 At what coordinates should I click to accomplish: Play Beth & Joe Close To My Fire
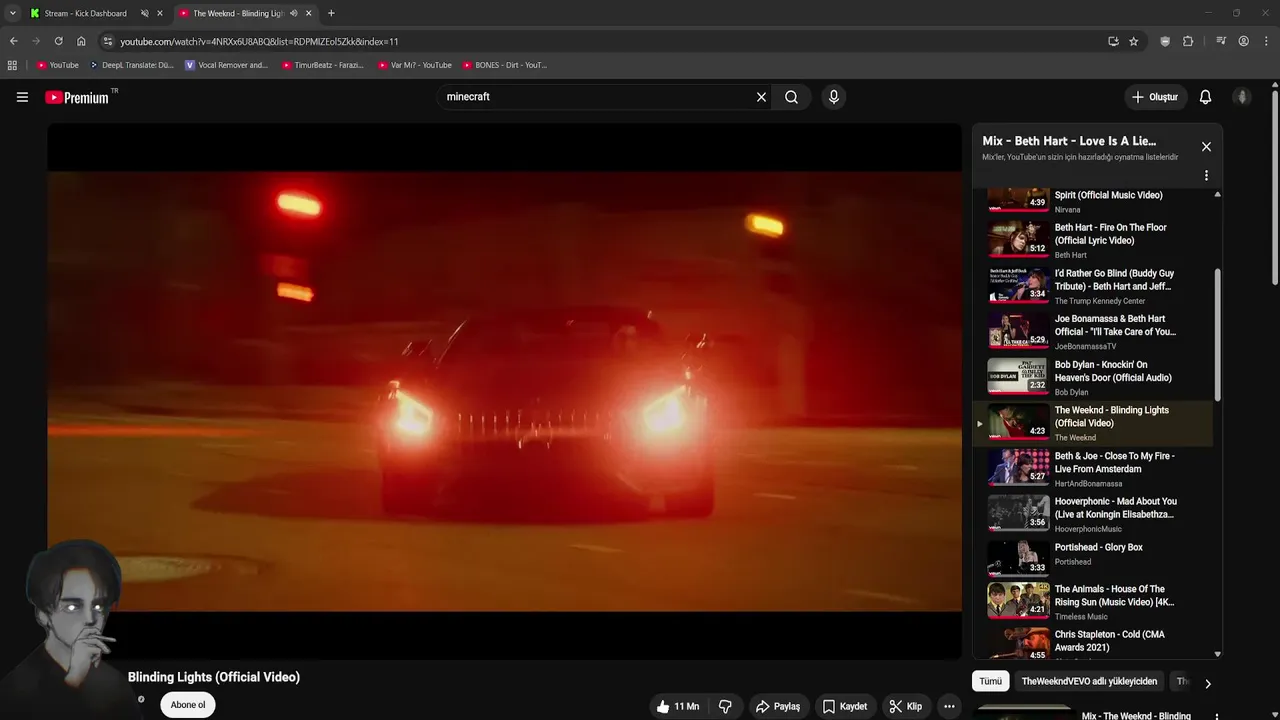click(1095, 469)
